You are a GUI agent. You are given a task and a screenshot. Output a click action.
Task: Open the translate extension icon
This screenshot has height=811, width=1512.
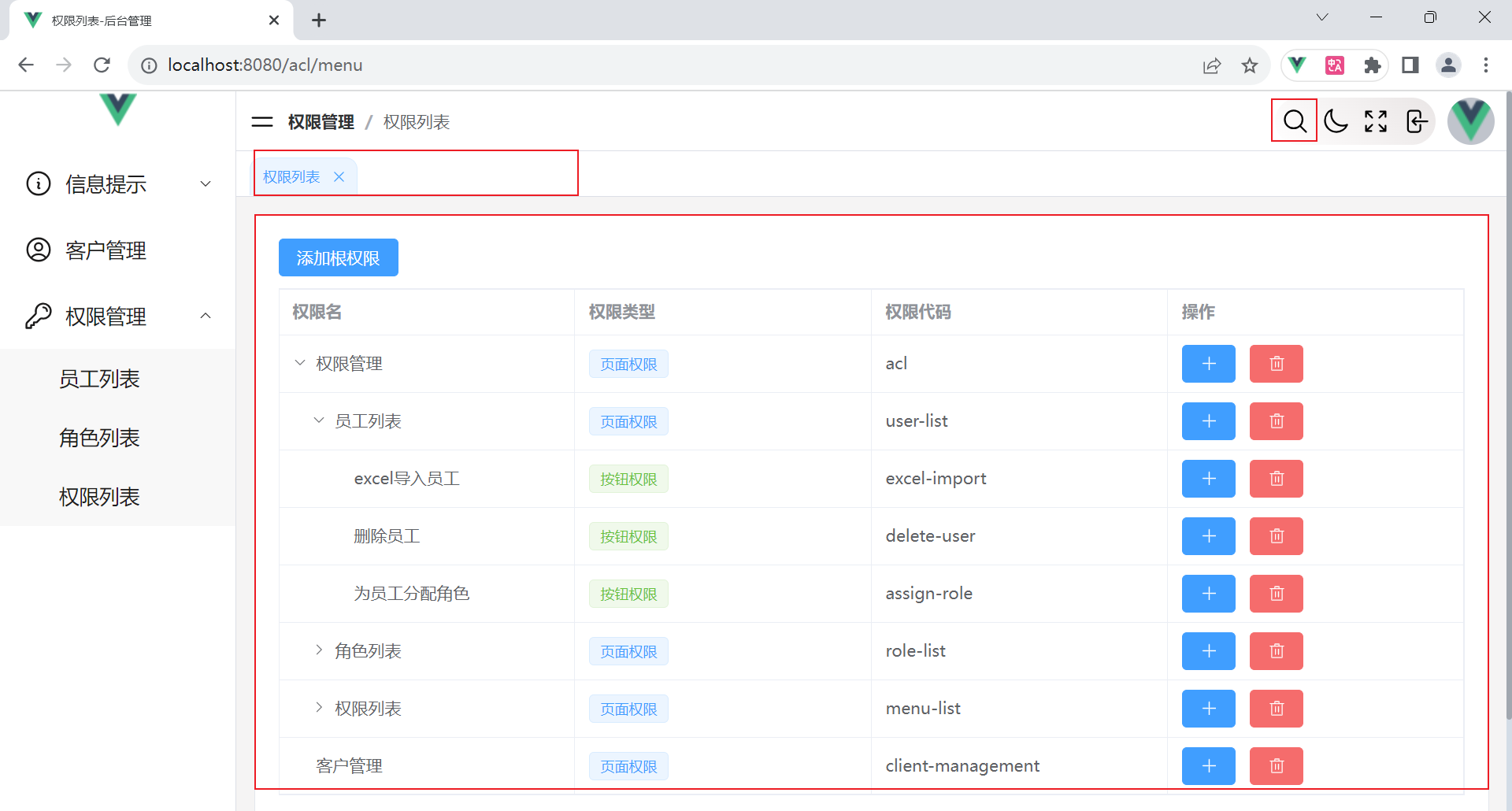[x=1335, y=65]
